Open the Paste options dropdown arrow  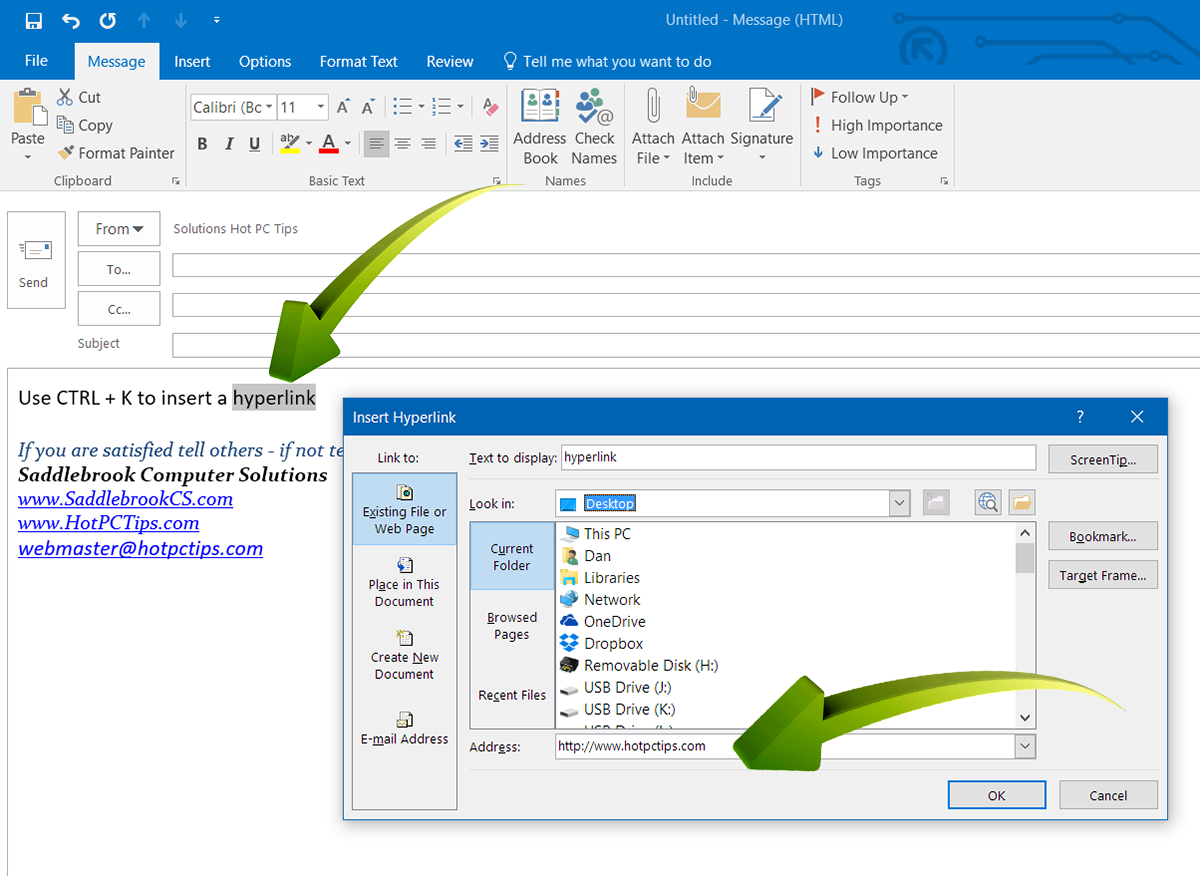pyautogui.click(x=28, y=158)
